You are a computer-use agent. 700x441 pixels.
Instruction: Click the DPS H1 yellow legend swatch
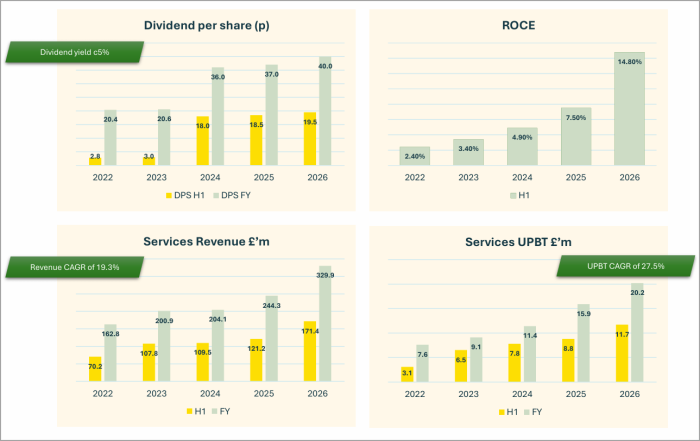[169, 196]
